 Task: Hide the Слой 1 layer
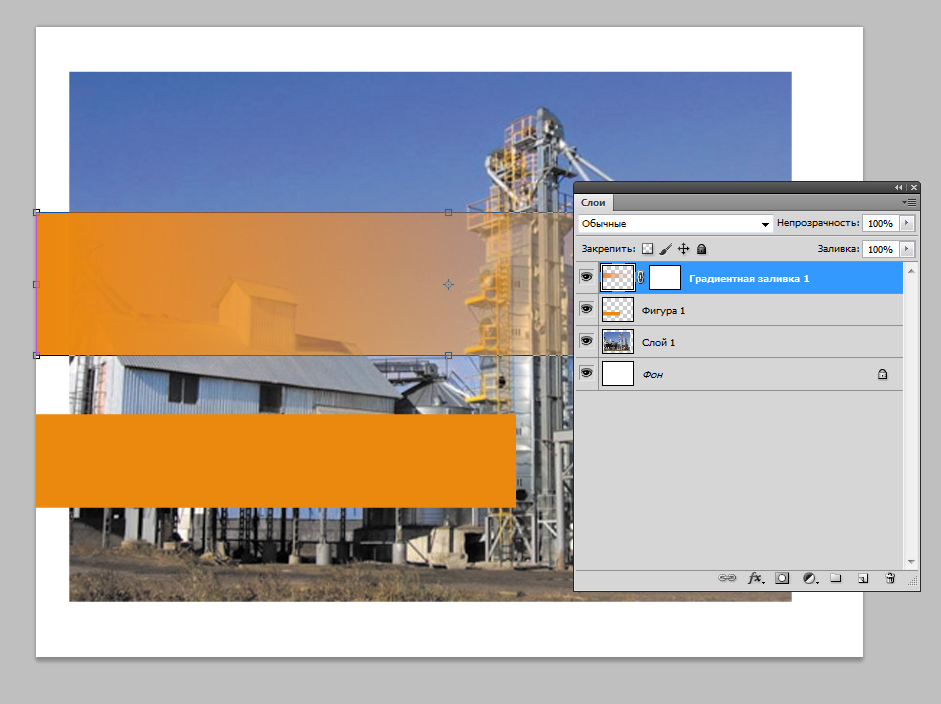tap(586, 341)
